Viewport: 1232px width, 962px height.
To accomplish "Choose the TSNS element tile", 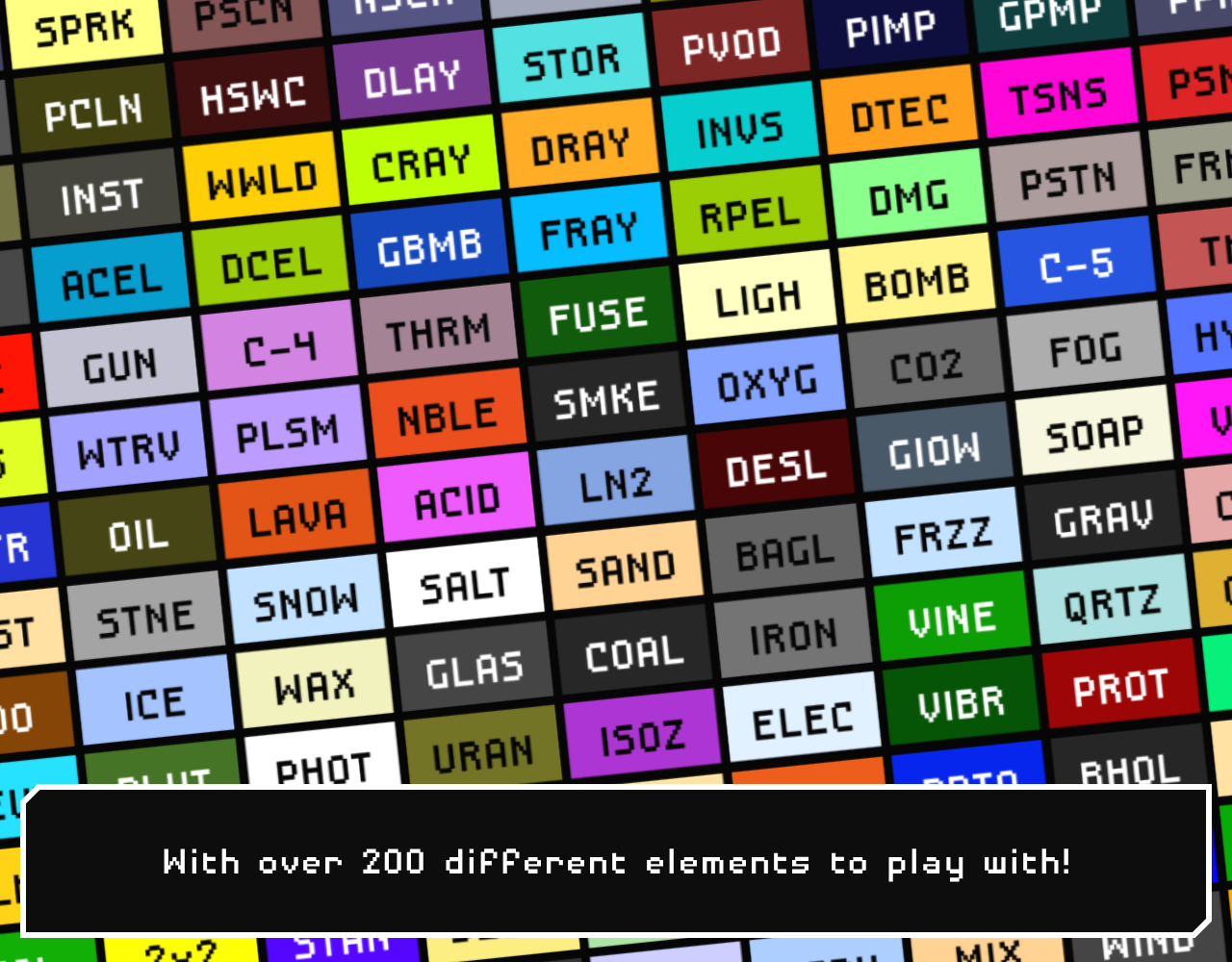I will click(x=1061, y=89).
